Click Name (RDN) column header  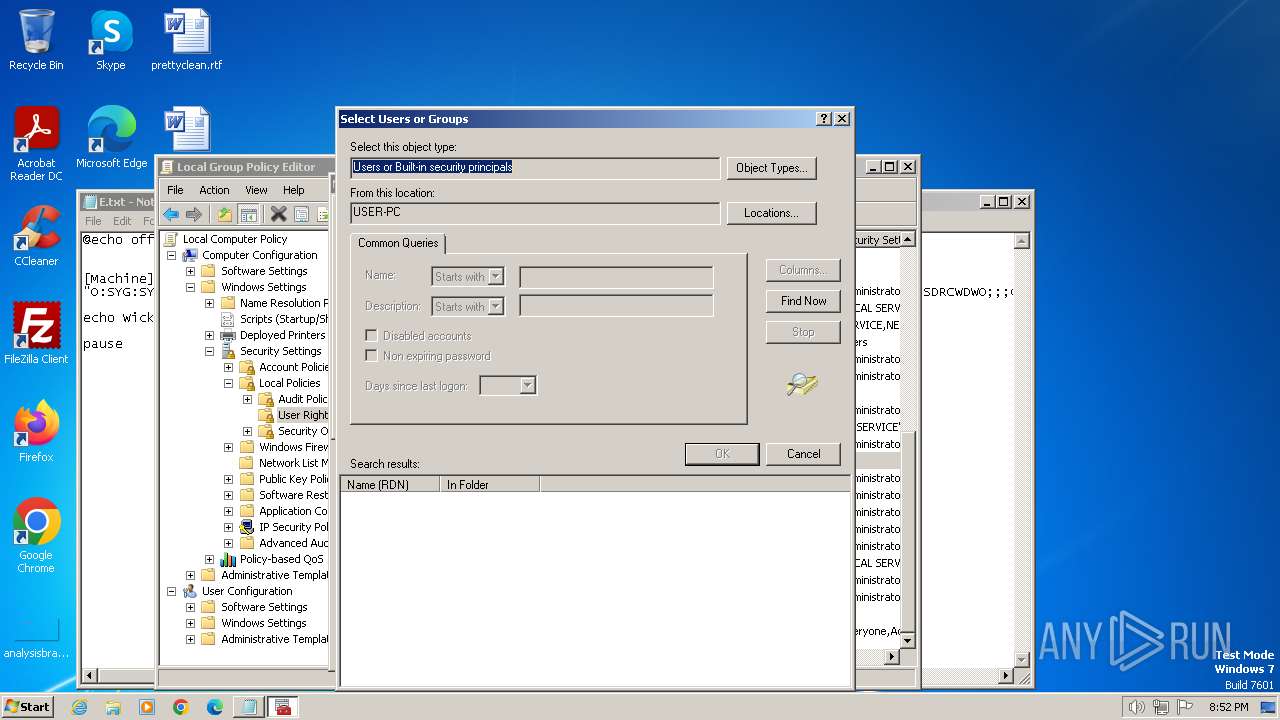(x=390, y=485)
